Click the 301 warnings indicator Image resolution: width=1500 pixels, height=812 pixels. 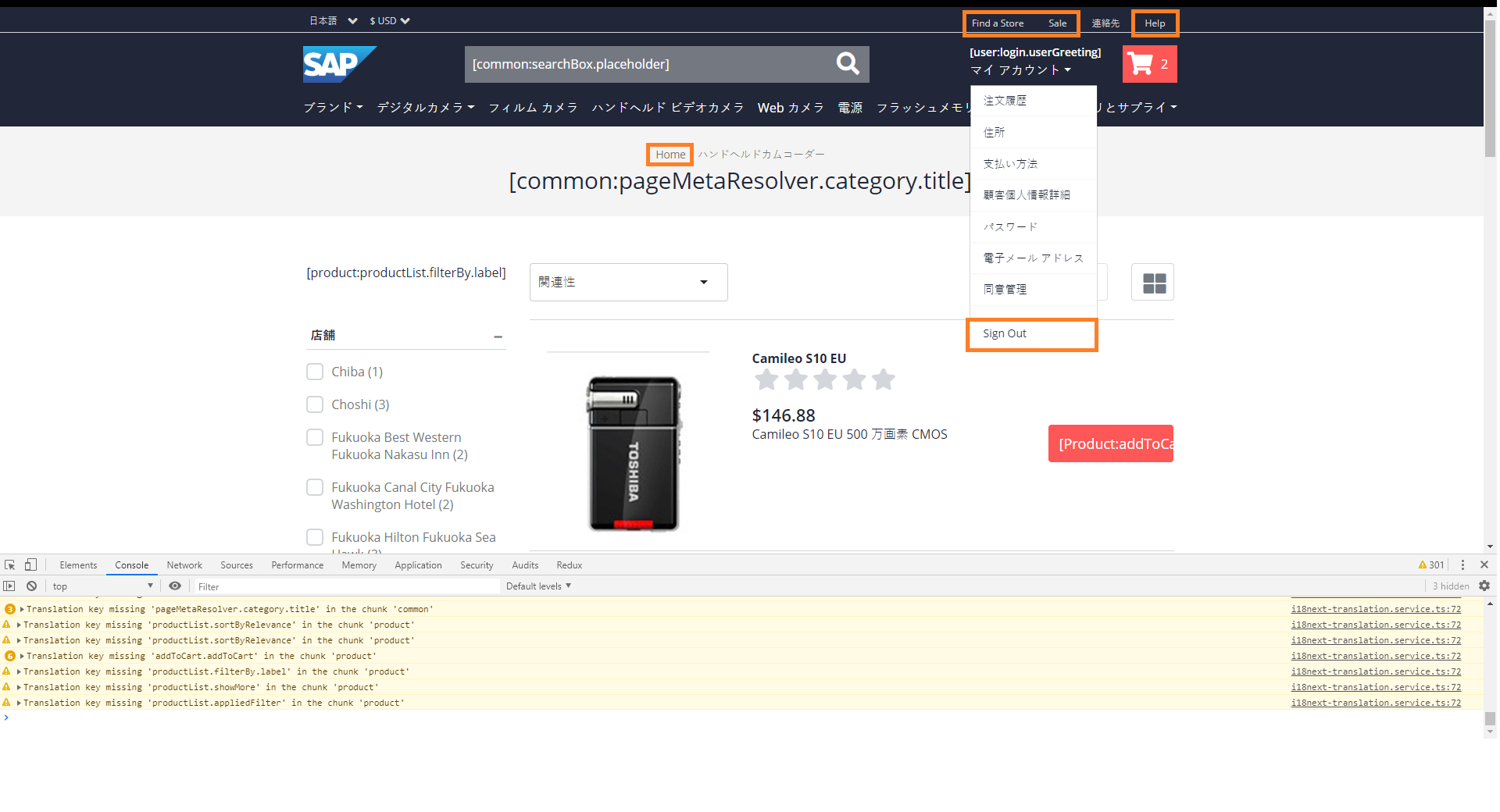click(x=1431, y=564)
